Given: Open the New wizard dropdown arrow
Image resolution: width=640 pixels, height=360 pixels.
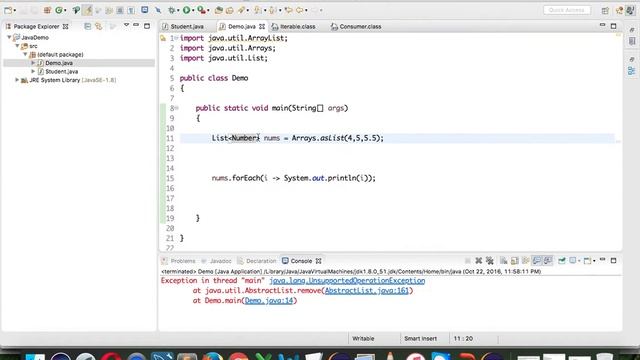Looking at the screenshot, I should tap(15, 10).
